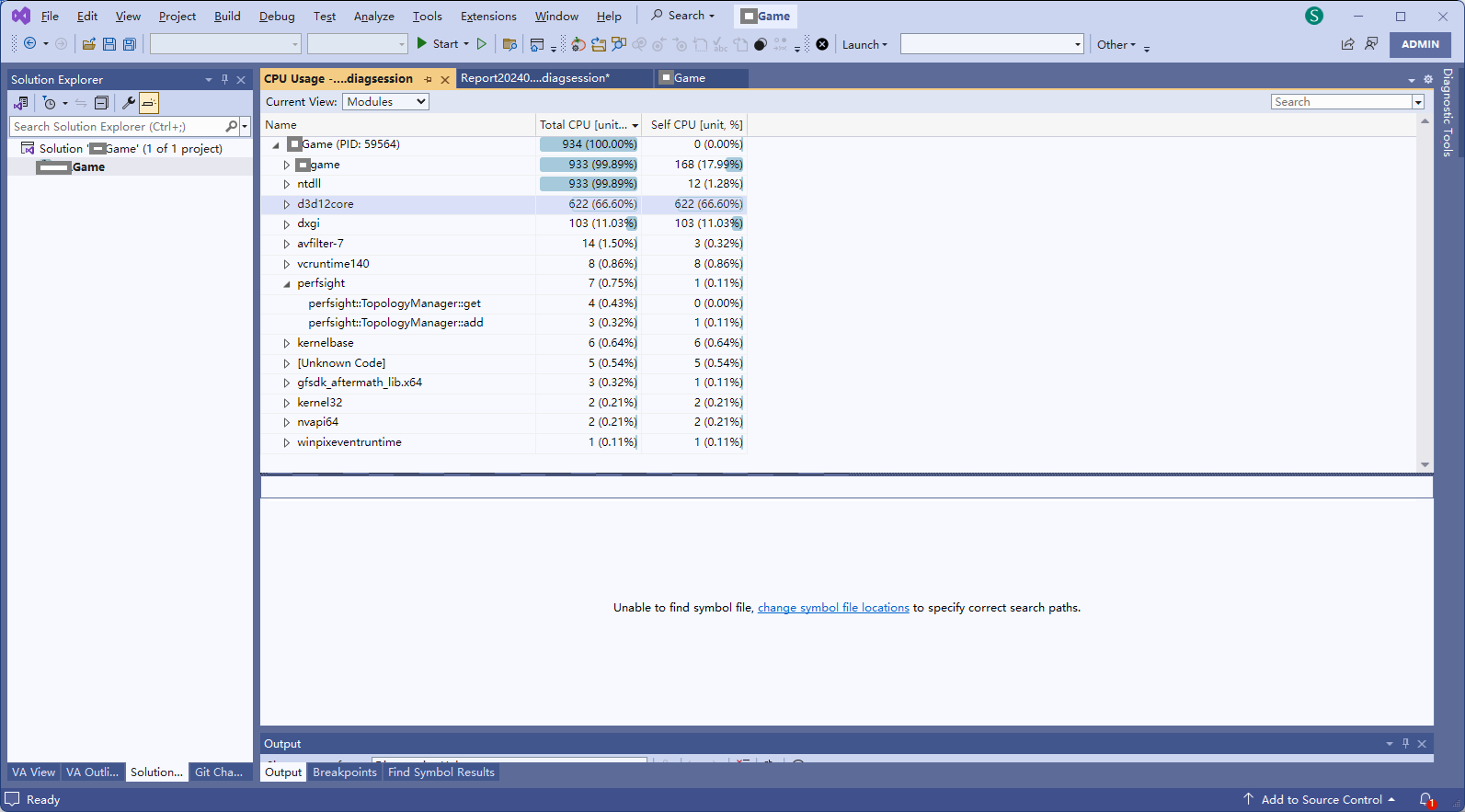Sort by the Self CPU column header
This screenshot has height=812, width=1465.
(x=695, y=125)
